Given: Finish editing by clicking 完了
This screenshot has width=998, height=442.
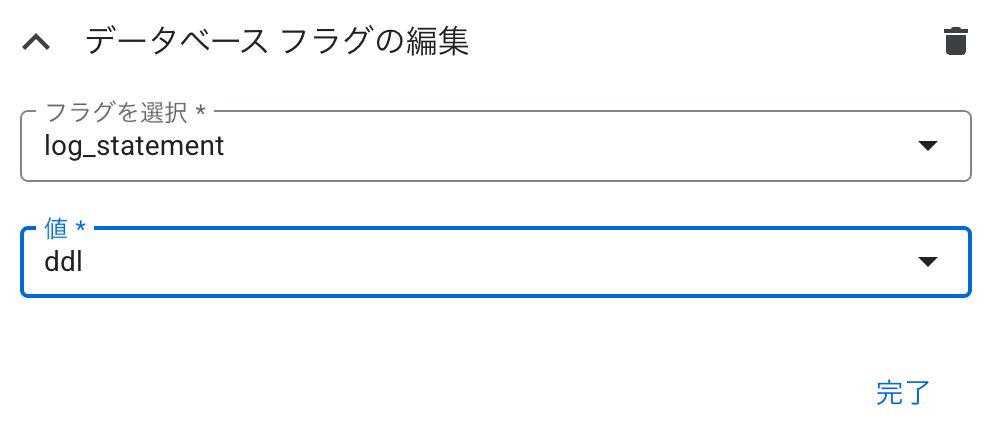Looking at the screenshot, I should pyautogui.click(x=903, y=393).
